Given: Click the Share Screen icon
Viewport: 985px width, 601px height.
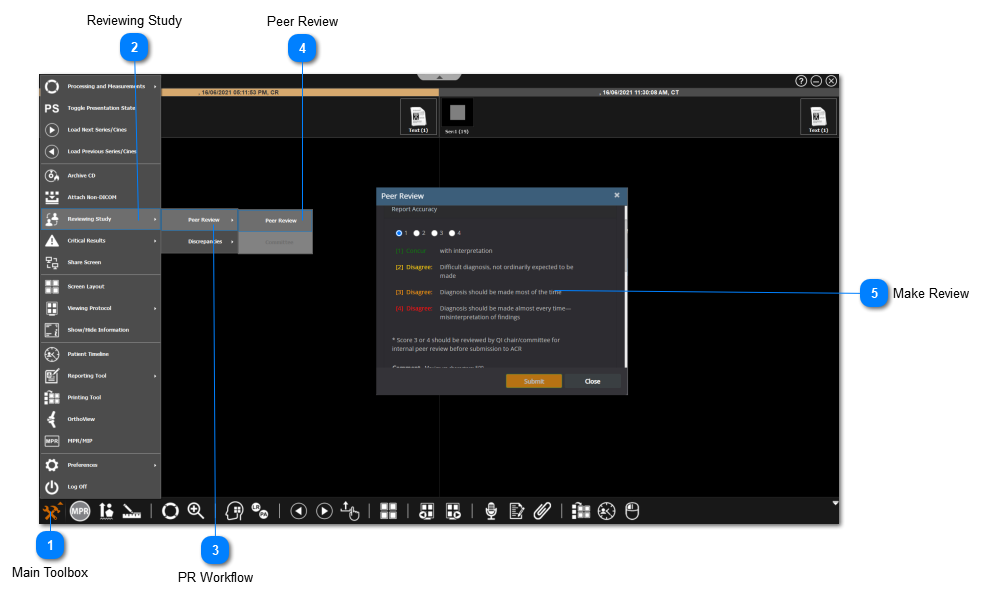Looking at the screenshot, I should (52, 262).
